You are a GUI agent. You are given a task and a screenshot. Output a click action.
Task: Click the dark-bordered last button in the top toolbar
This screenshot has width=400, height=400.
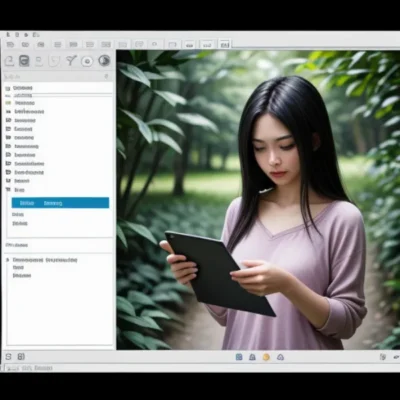tap(225, 44)
